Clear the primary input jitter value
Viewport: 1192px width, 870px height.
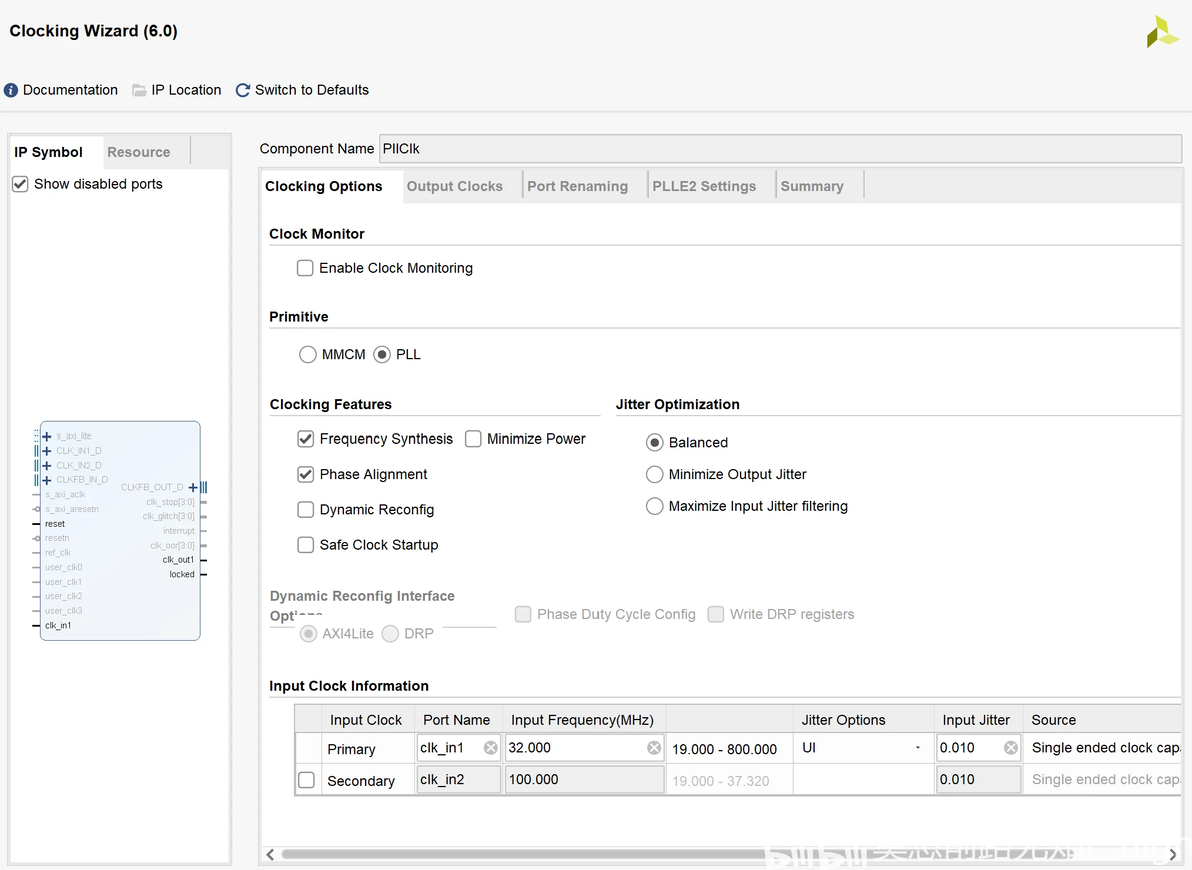click(1011, 748)
